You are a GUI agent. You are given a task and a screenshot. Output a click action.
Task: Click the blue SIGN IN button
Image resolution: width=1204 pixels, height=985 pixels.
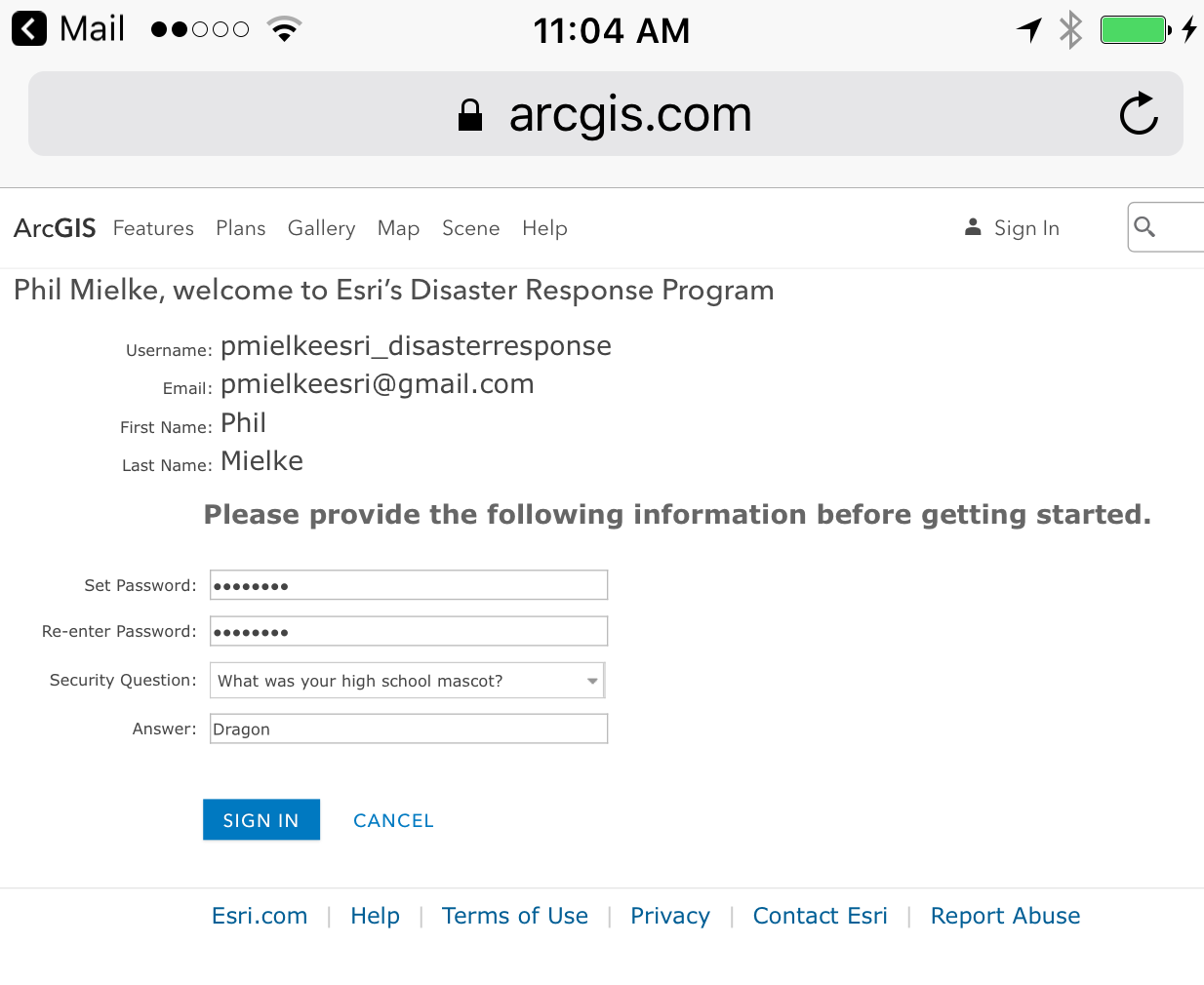(261, 820)
